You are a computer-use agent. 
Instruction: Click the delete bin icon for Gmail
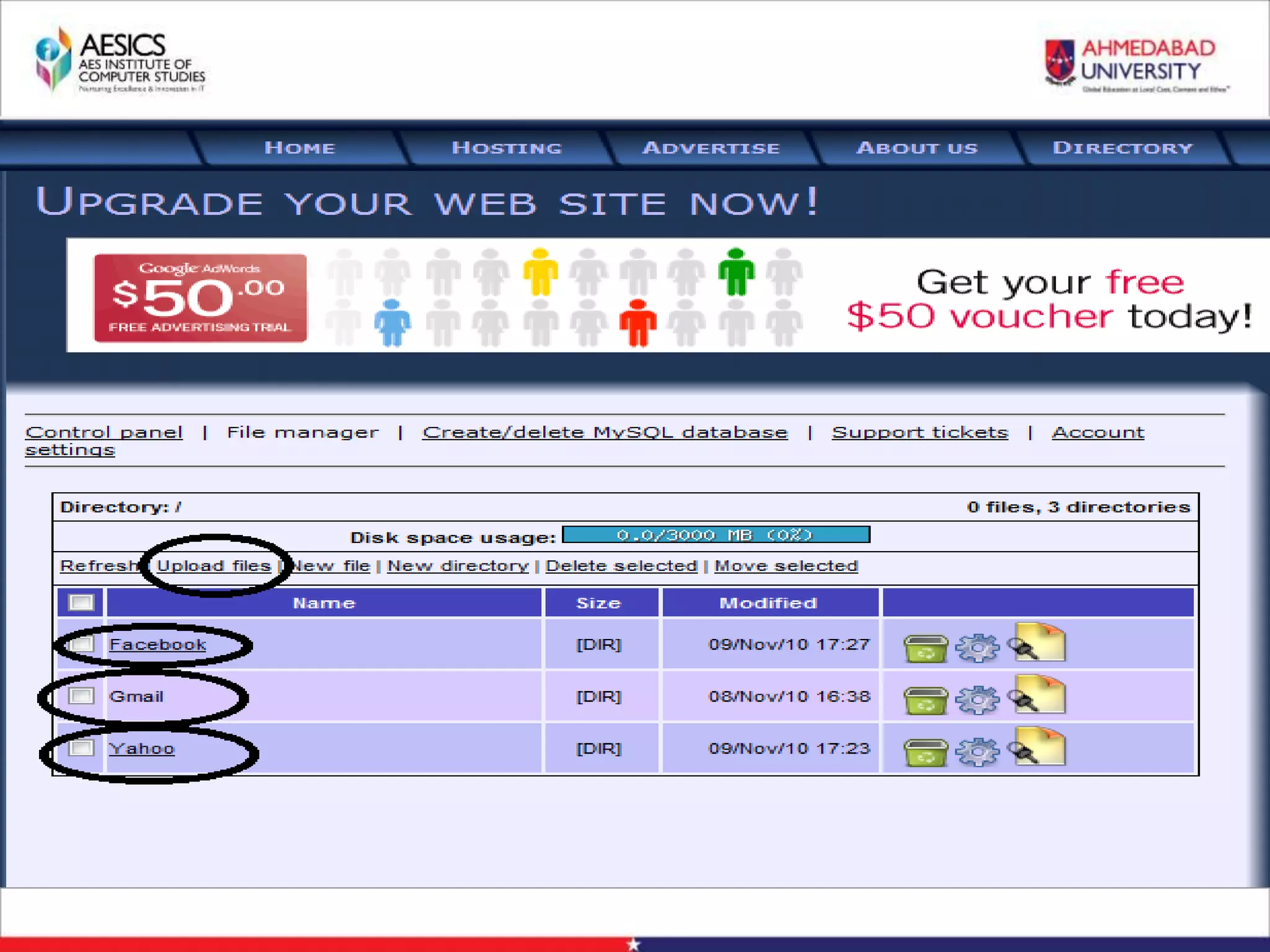coord(925,700)
